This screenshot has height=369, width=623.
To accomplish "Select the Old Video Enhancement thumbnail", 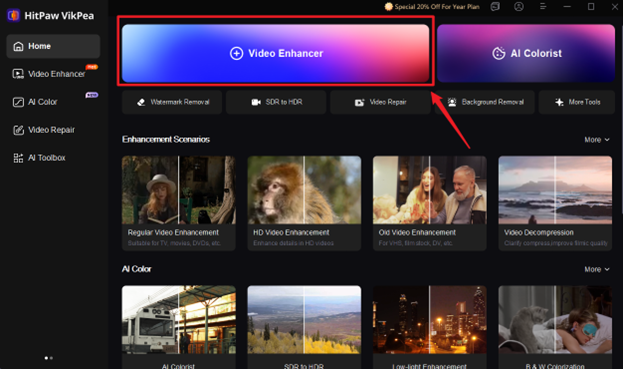I will coord(430,190).
